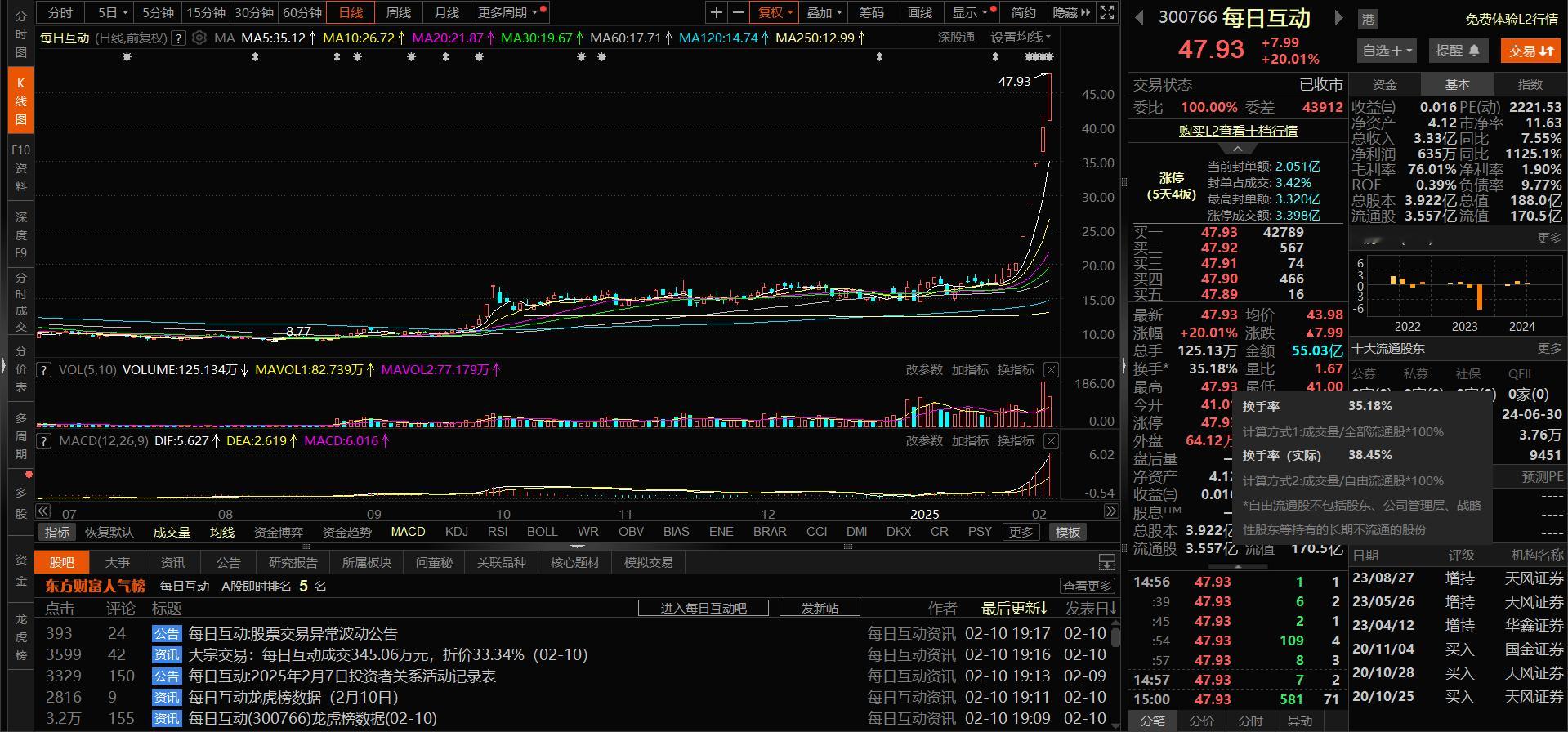Open the 显示 display dropdown

pos(971,12)
